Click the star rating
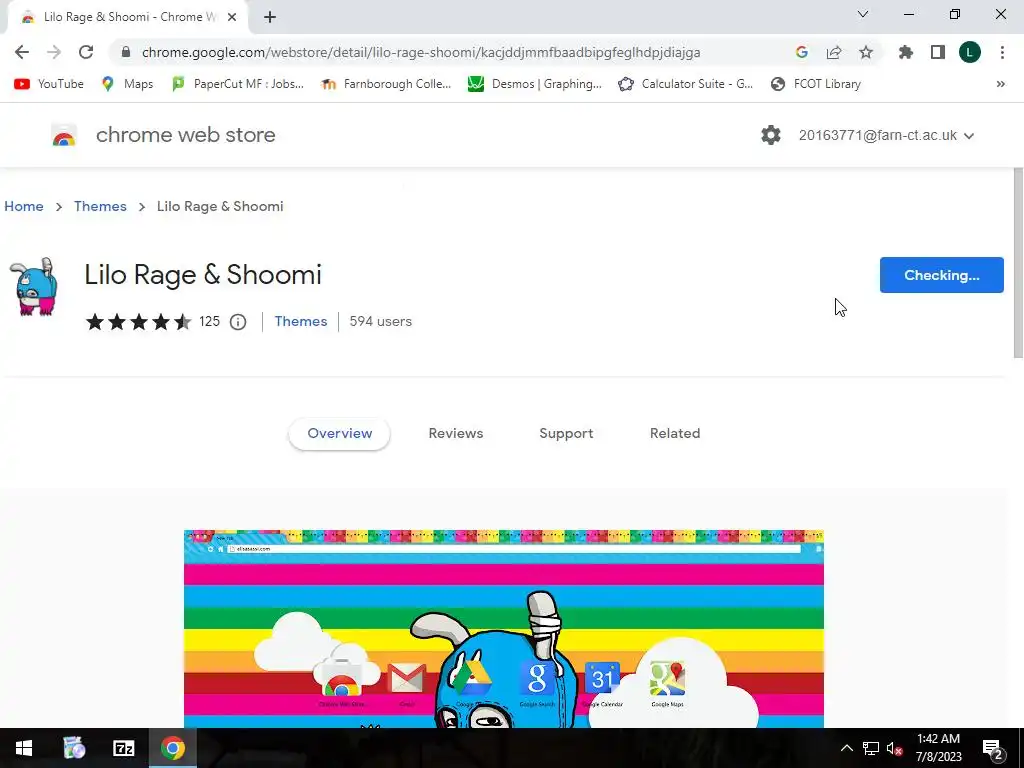The image size is (1024, 768). click(138, 321)
